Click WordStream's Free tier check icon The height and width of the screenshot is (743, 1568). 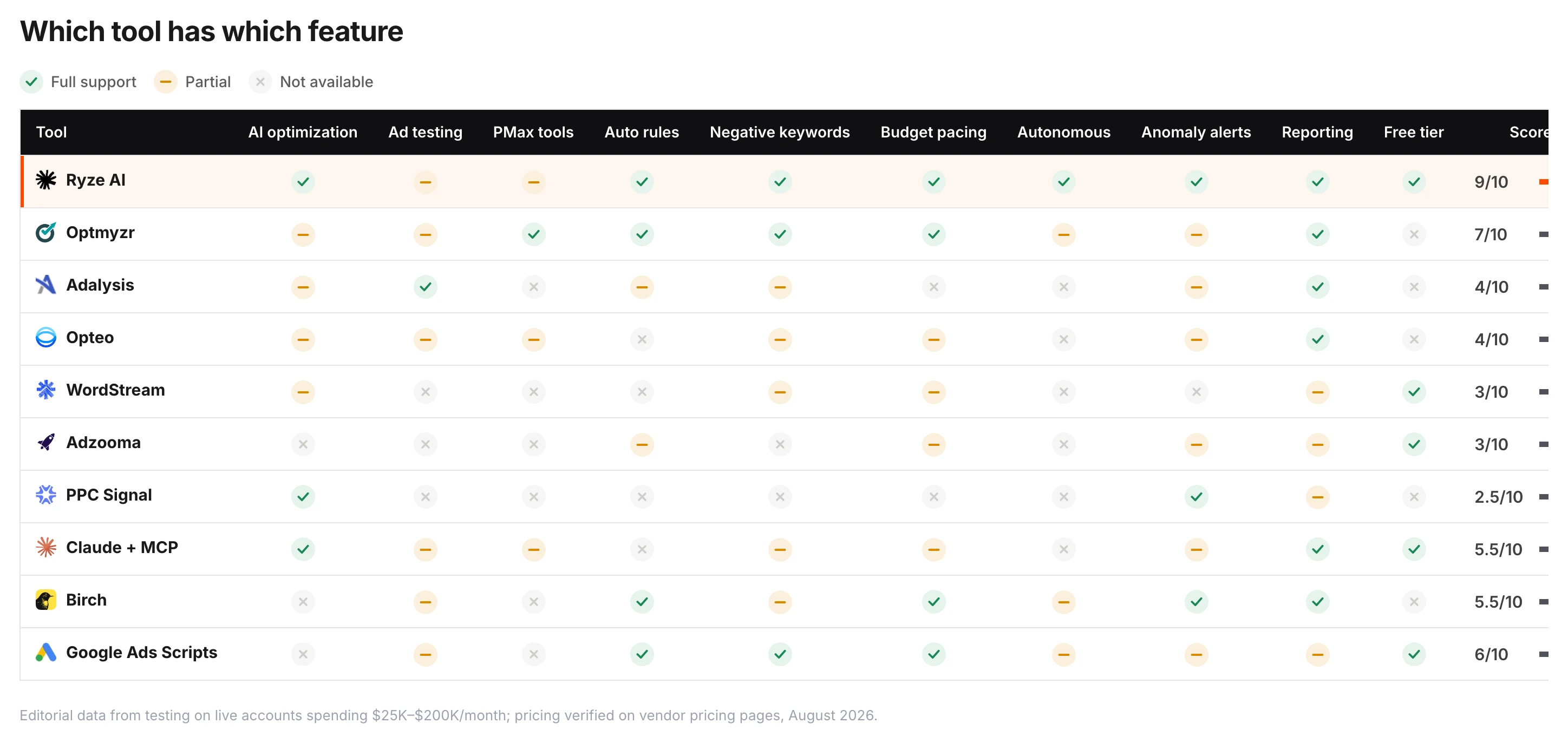[1413, 392]
